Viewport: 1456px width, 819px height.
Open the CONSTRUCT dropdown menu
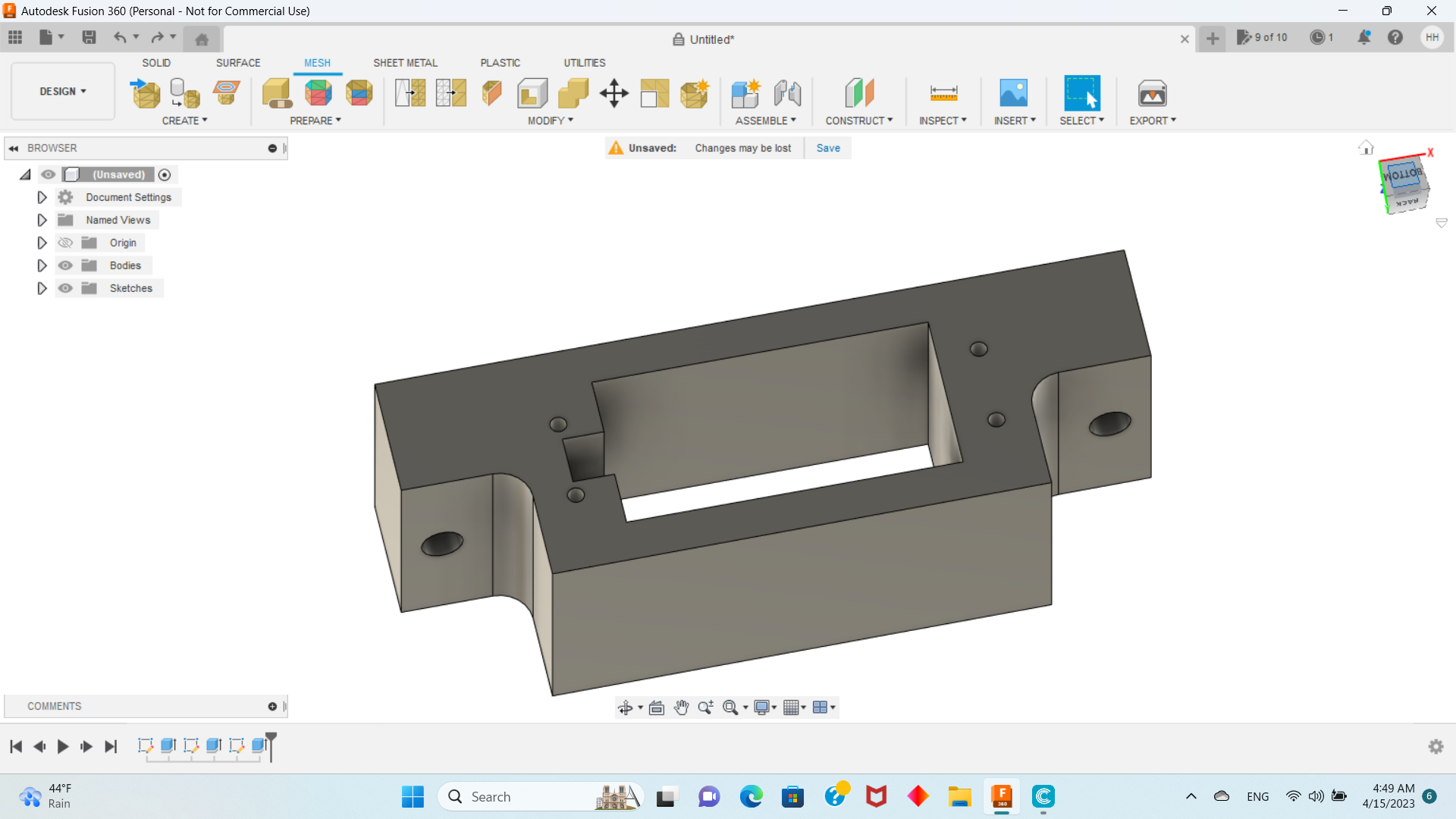(x=858, y=121)
